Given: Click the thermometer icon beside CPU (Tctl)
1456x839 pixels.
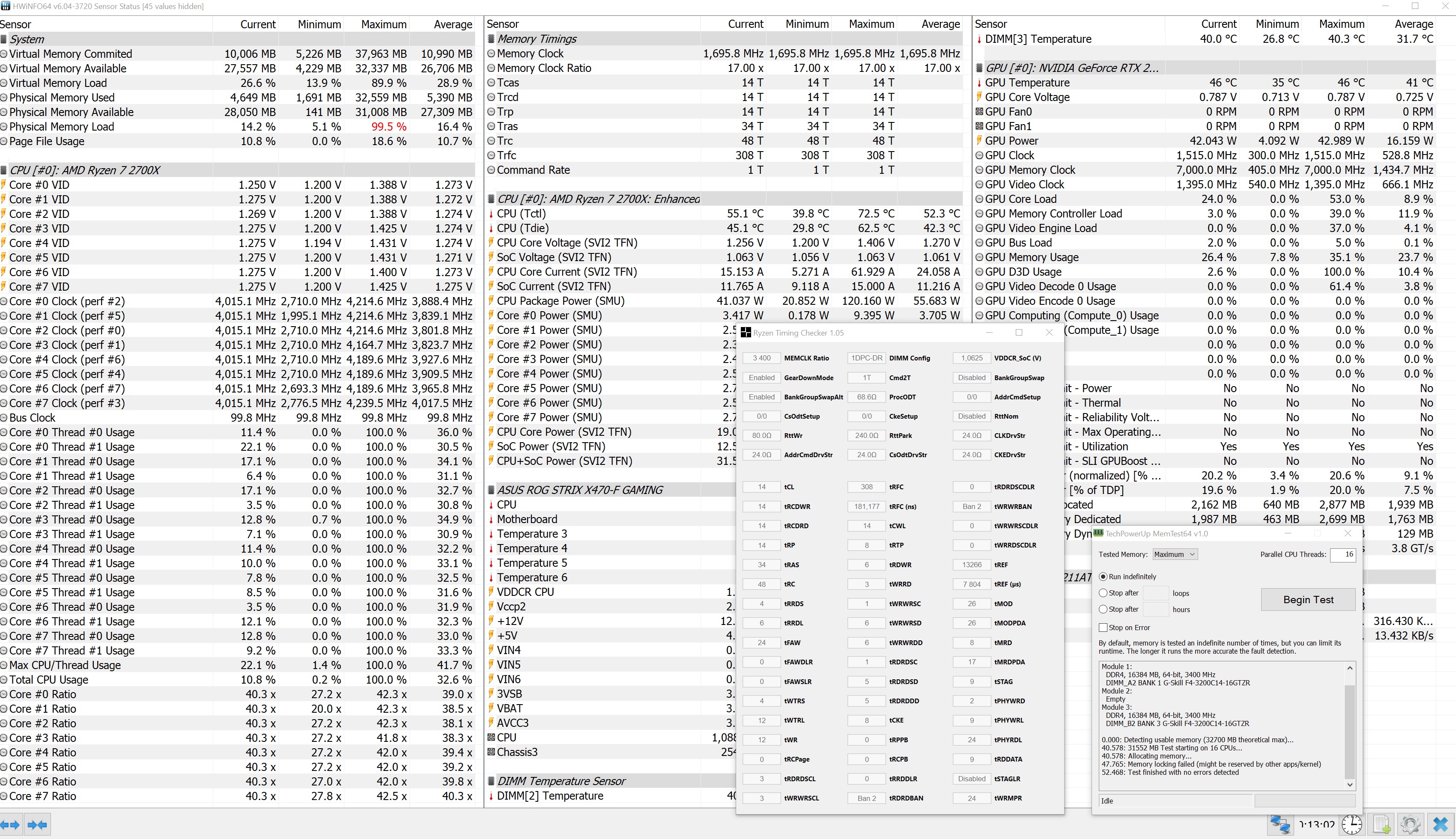Looking at the screenshot, I should pos(491,214).
